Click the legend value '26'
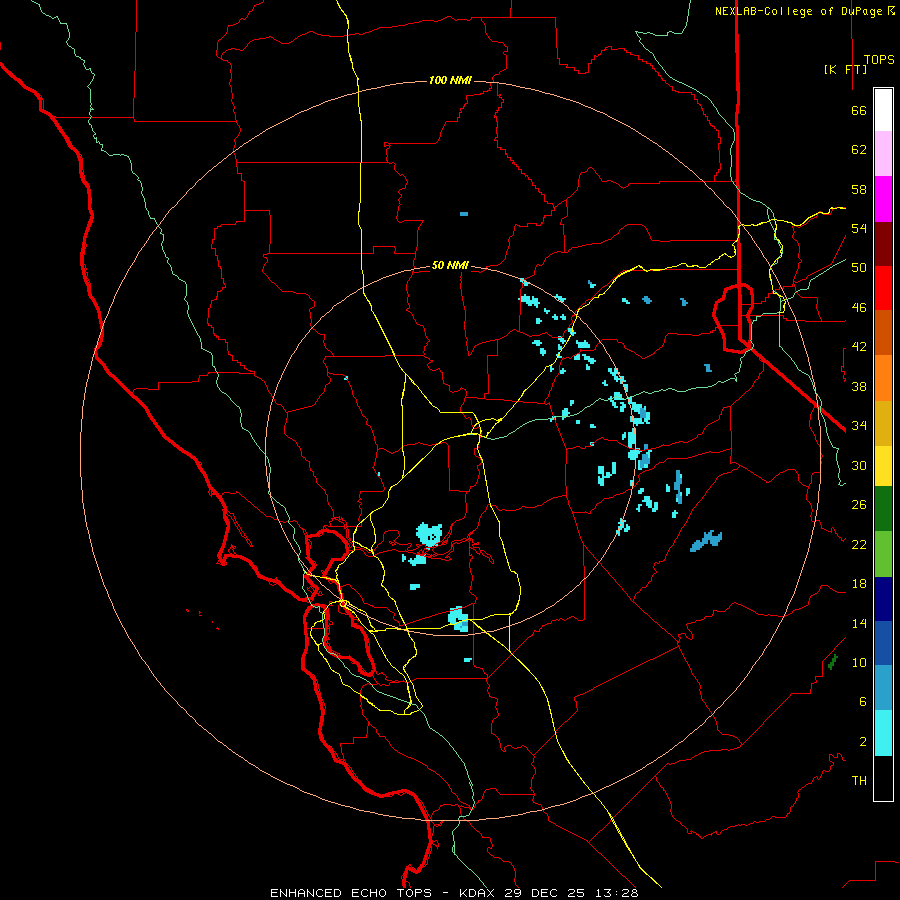 [x=859, y=505]
